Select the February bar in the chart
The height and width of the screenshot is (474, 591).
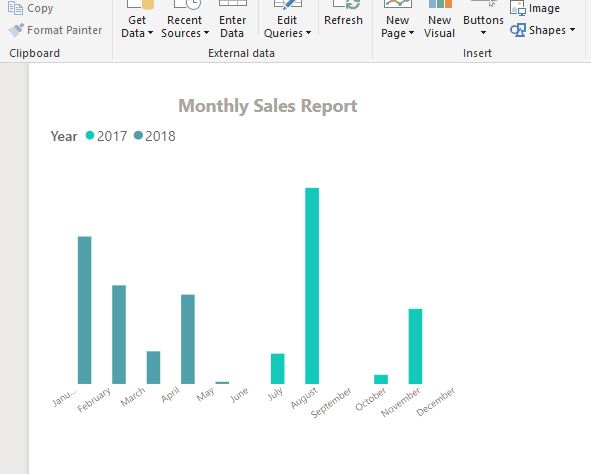point(119,335)
